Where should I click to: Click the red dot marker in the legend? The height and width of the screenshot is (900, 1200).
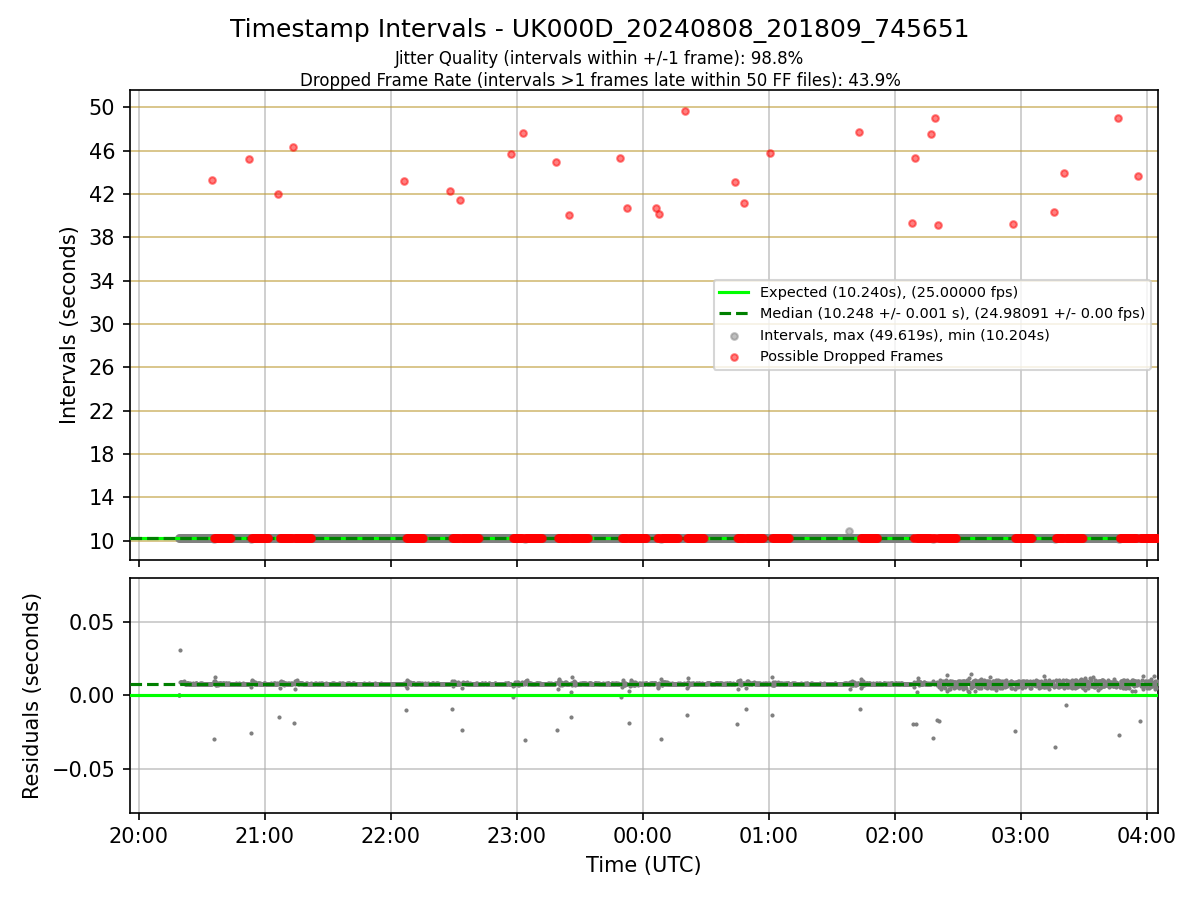(735, 356)
